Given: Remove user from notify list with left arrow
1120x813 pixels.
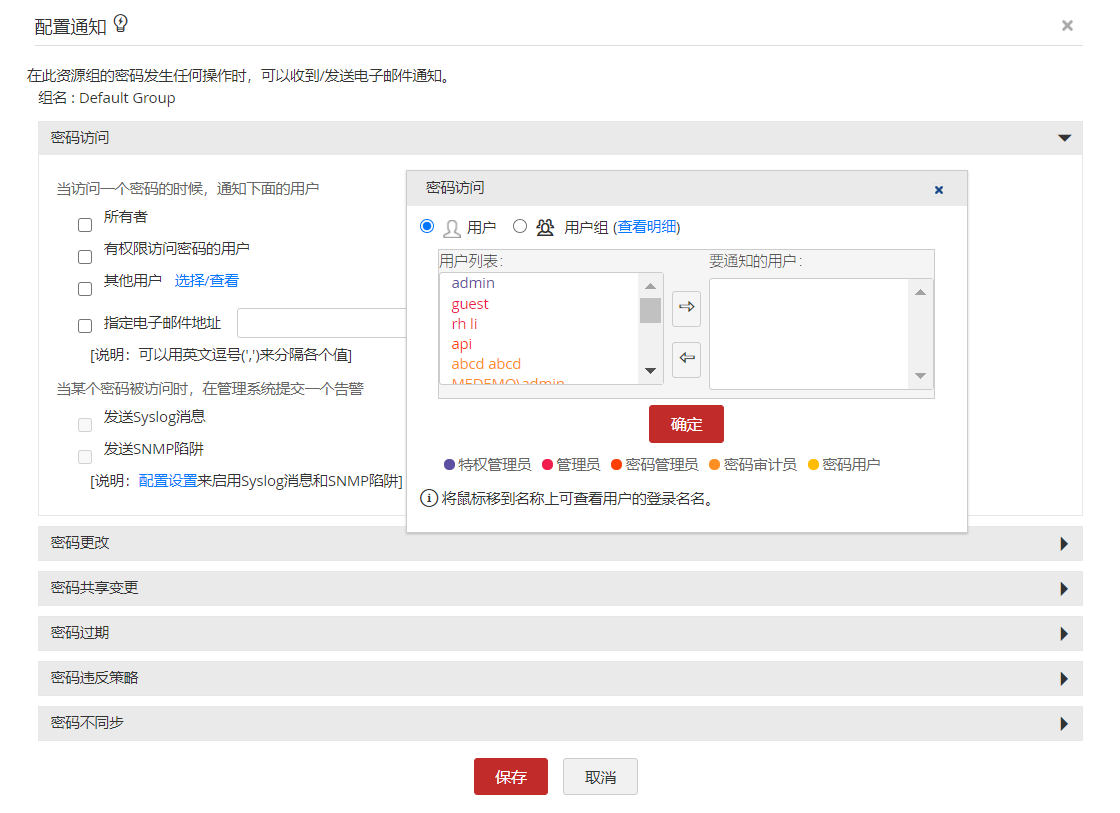Looking at the screenshot, I should point(686,359).
